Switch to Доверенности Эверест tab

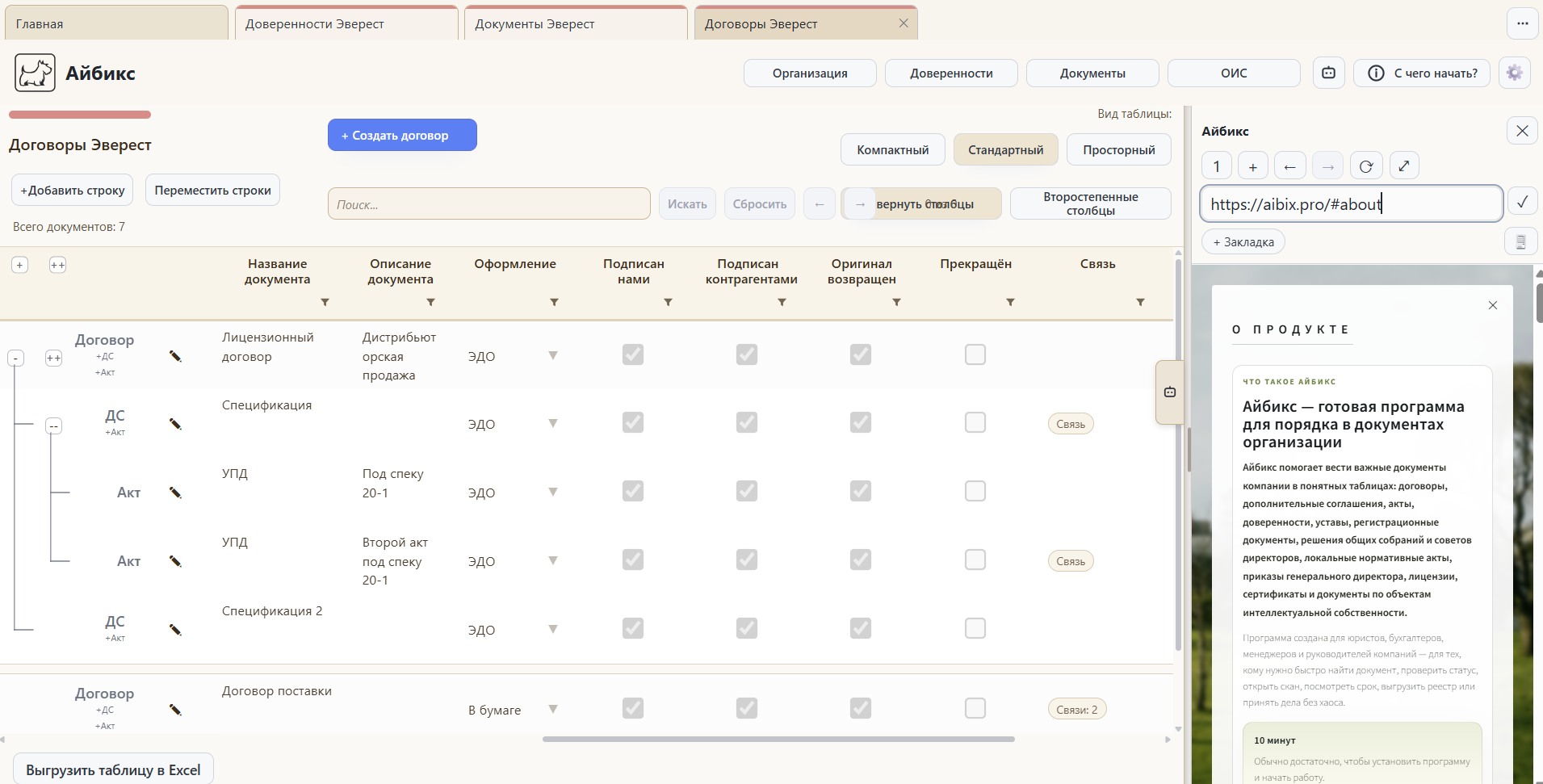tap(346, 23)
